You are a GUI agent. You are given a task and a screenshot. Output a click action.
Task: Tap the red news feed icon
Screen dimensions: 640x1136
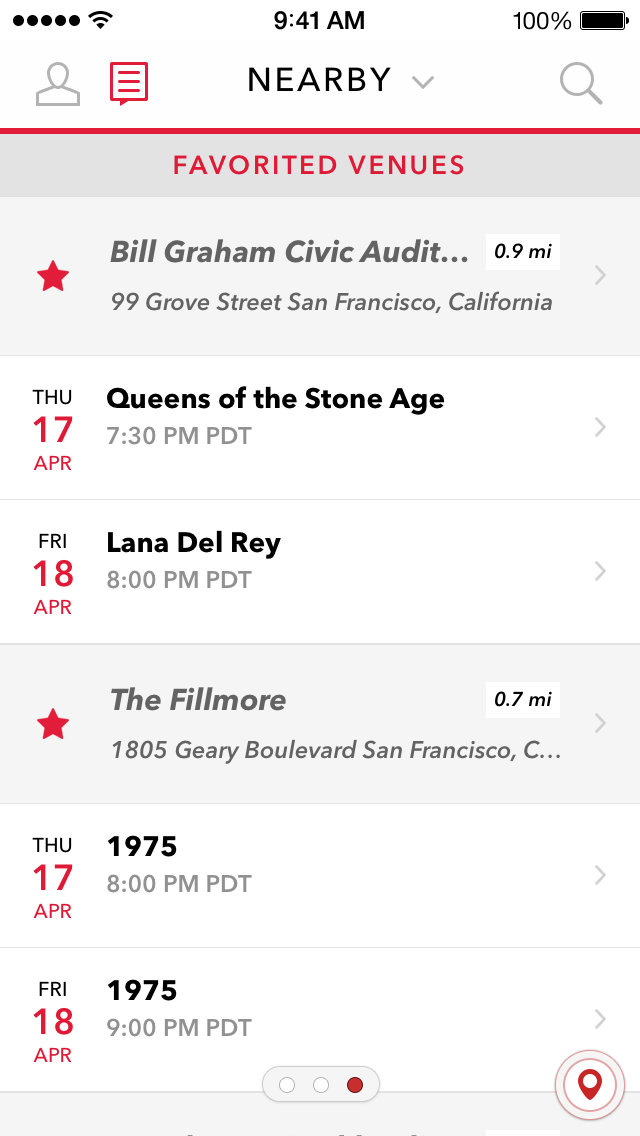pyautogui.click(x=129, y=83)
